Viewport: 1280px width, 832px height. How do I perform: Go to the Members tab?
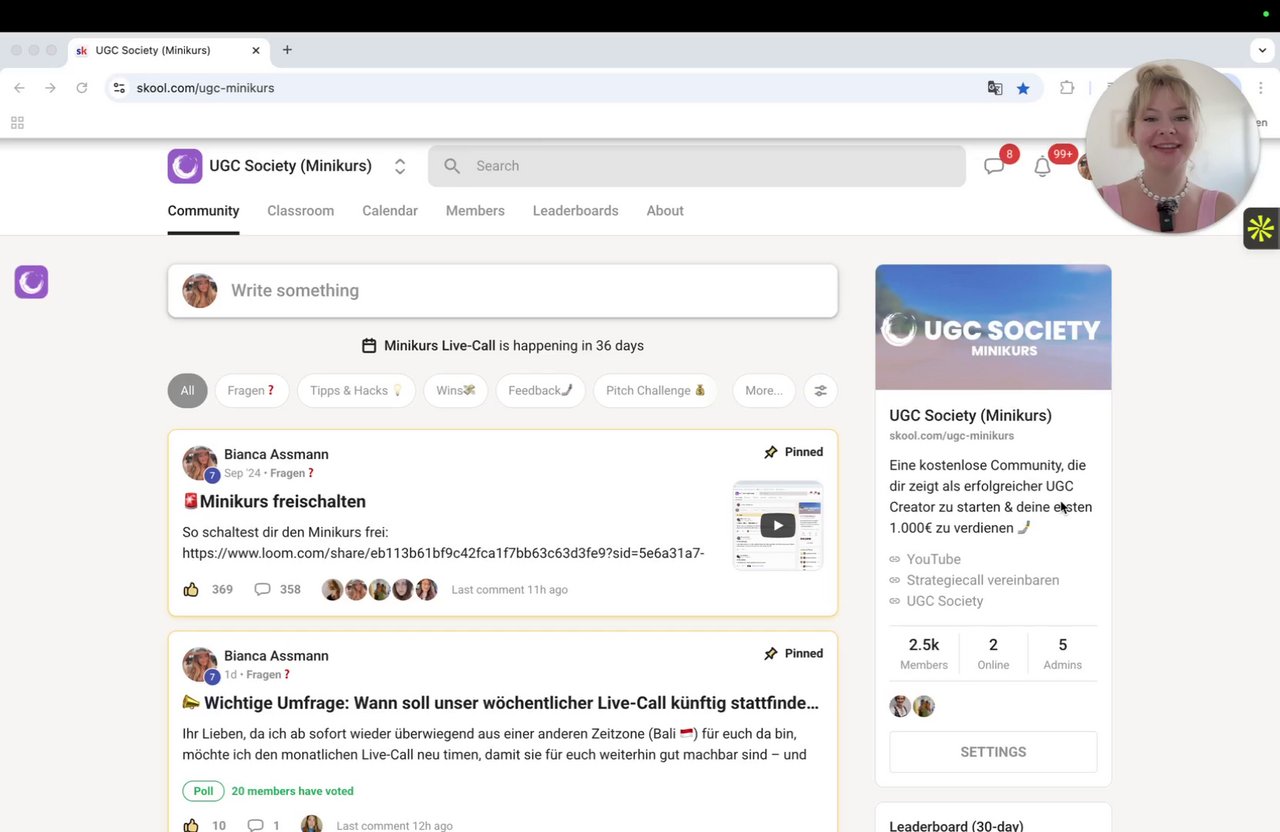coord(475,211)
